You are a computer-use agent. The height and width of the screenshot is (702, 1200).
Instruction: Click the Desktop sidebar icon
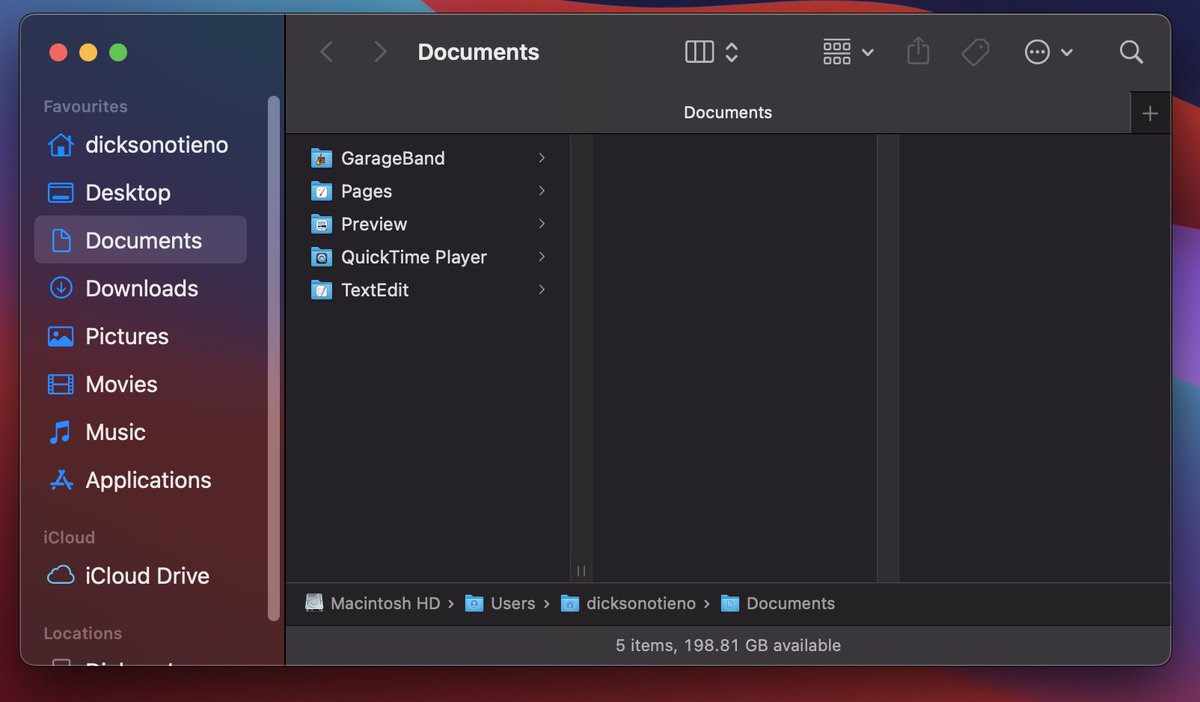(x=61, y=193)
